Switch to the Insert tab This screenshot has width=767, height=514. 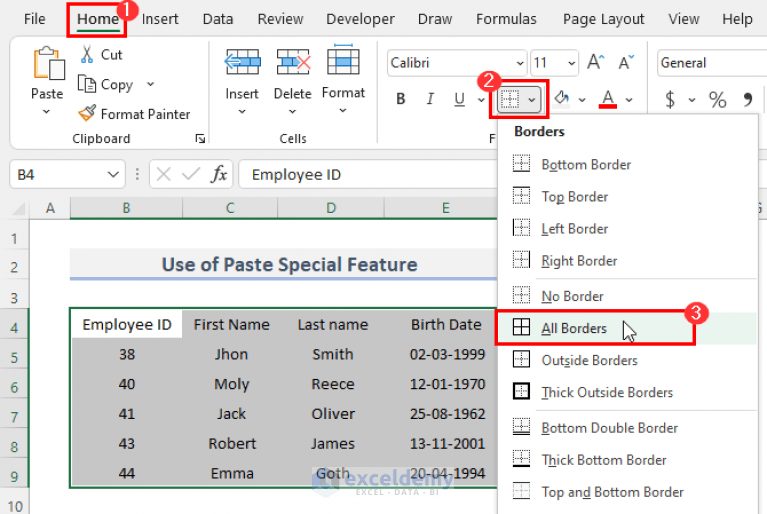point(160,19)
